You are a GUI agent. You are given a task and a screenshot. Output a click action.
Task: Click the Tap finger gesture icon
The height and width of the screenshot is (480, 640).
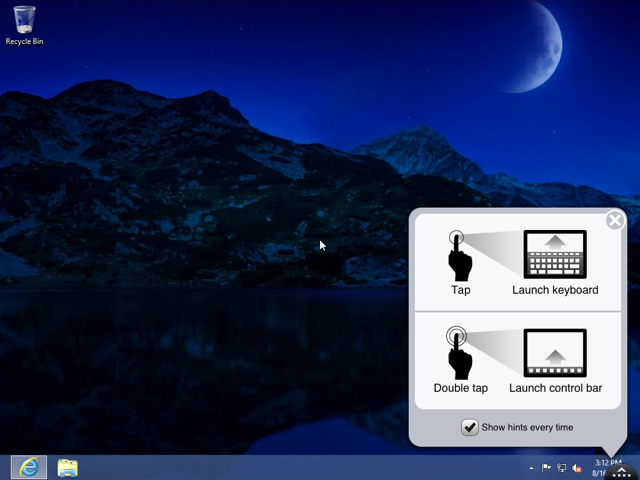click(460, 255)
